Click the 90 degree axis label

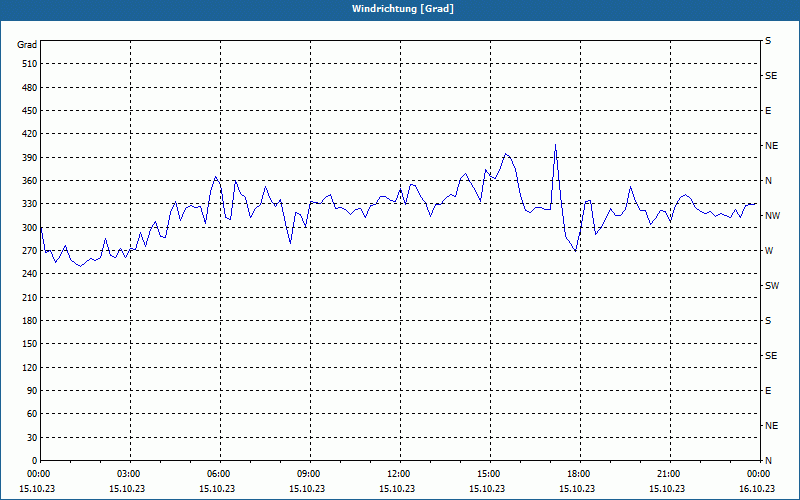tap(32, 391)
